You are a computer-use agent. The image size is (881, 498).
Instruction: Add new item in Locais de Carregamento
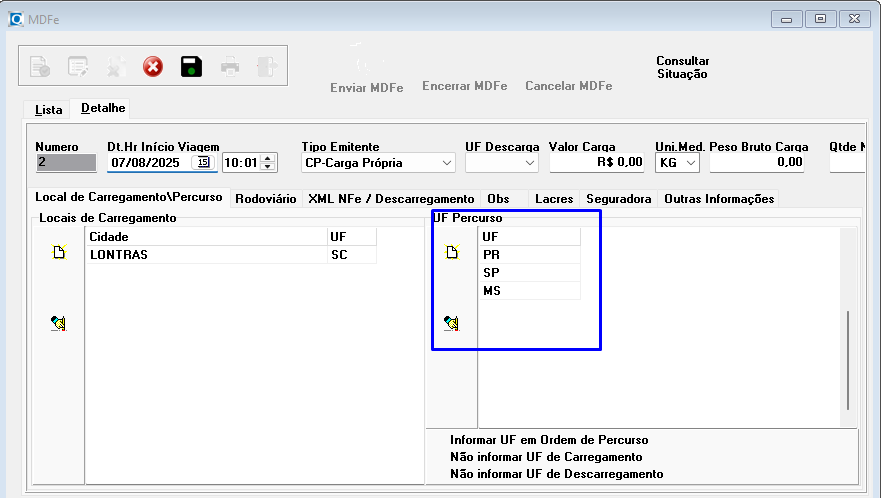pyautogui.click(x=59, y=254)
